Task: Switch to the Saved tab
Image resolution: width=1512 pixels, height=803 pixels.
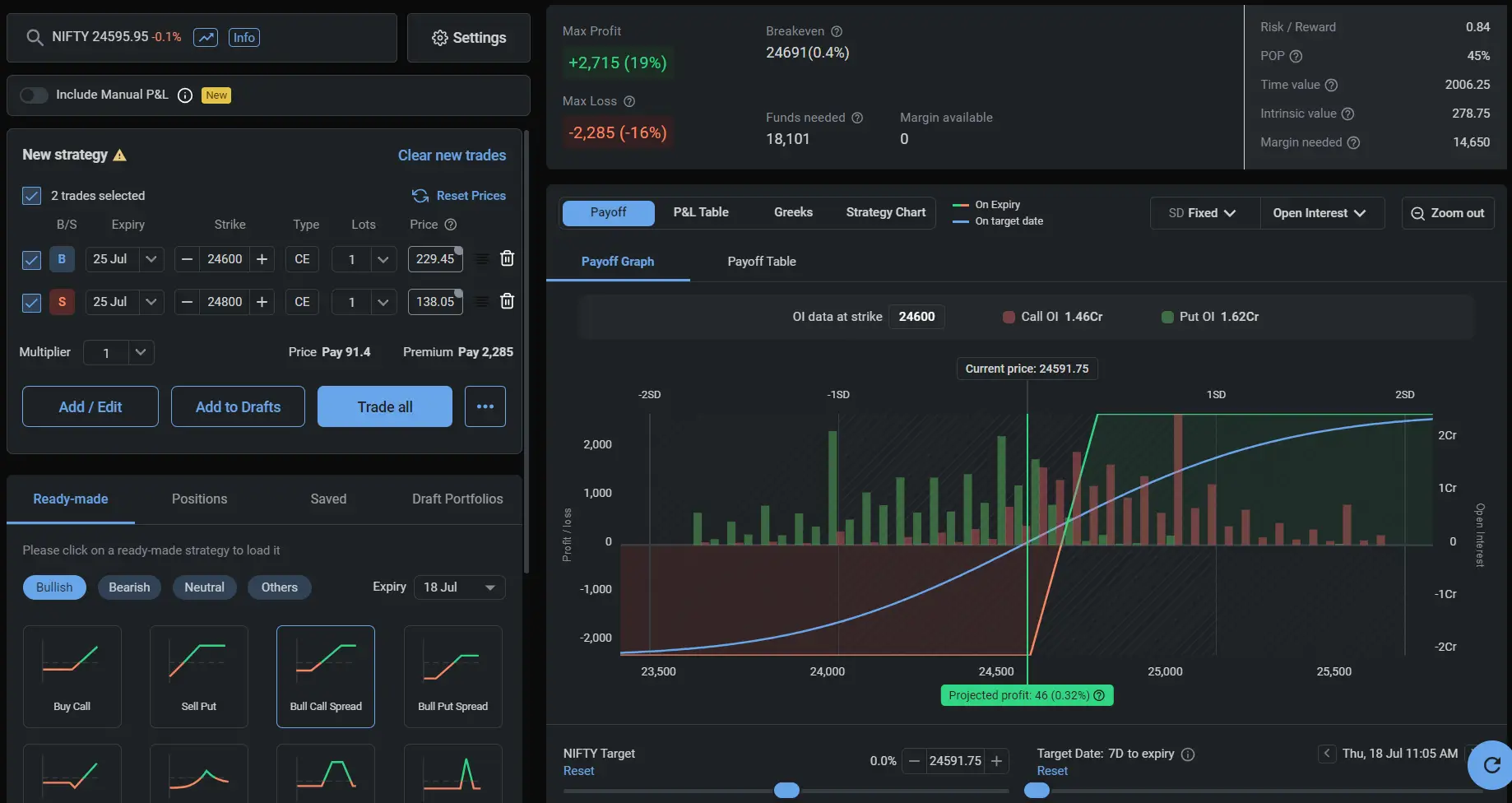Action: click(328, 499)
